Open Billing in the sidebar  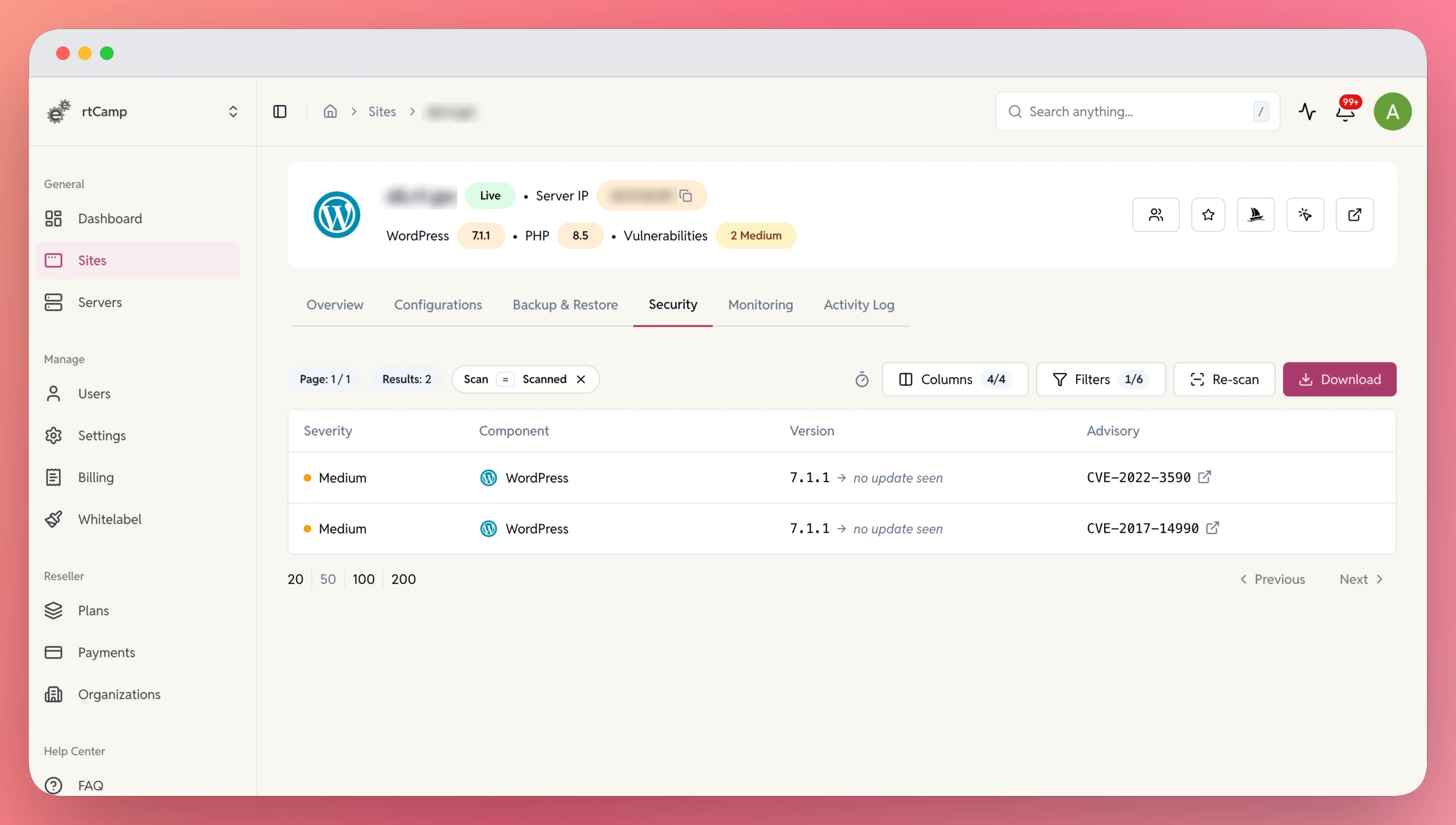pyautogui.click(x=138, y=478)
